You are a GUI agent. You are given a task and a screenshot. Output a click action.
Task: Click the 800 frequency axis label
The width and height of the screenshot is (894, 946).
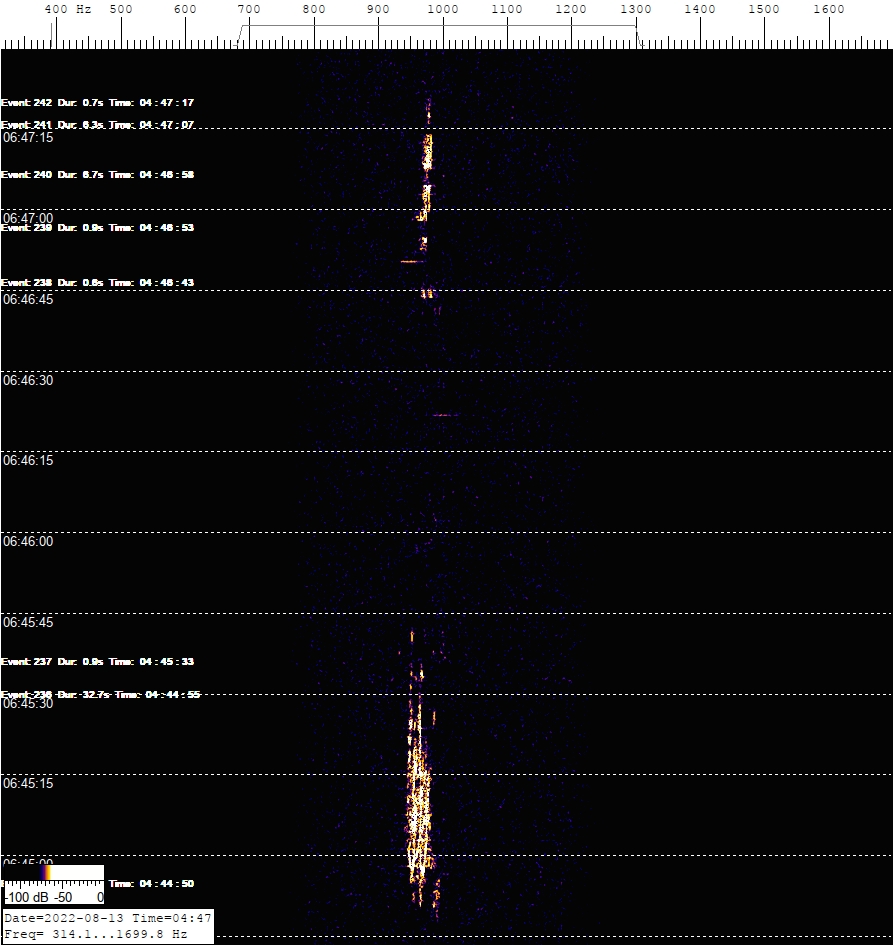(x=314, y=9)
